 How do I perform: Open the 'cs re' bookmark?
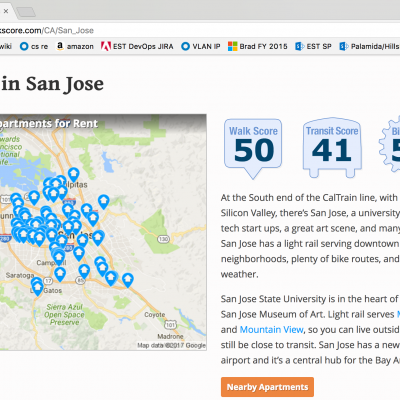[34, 46]
